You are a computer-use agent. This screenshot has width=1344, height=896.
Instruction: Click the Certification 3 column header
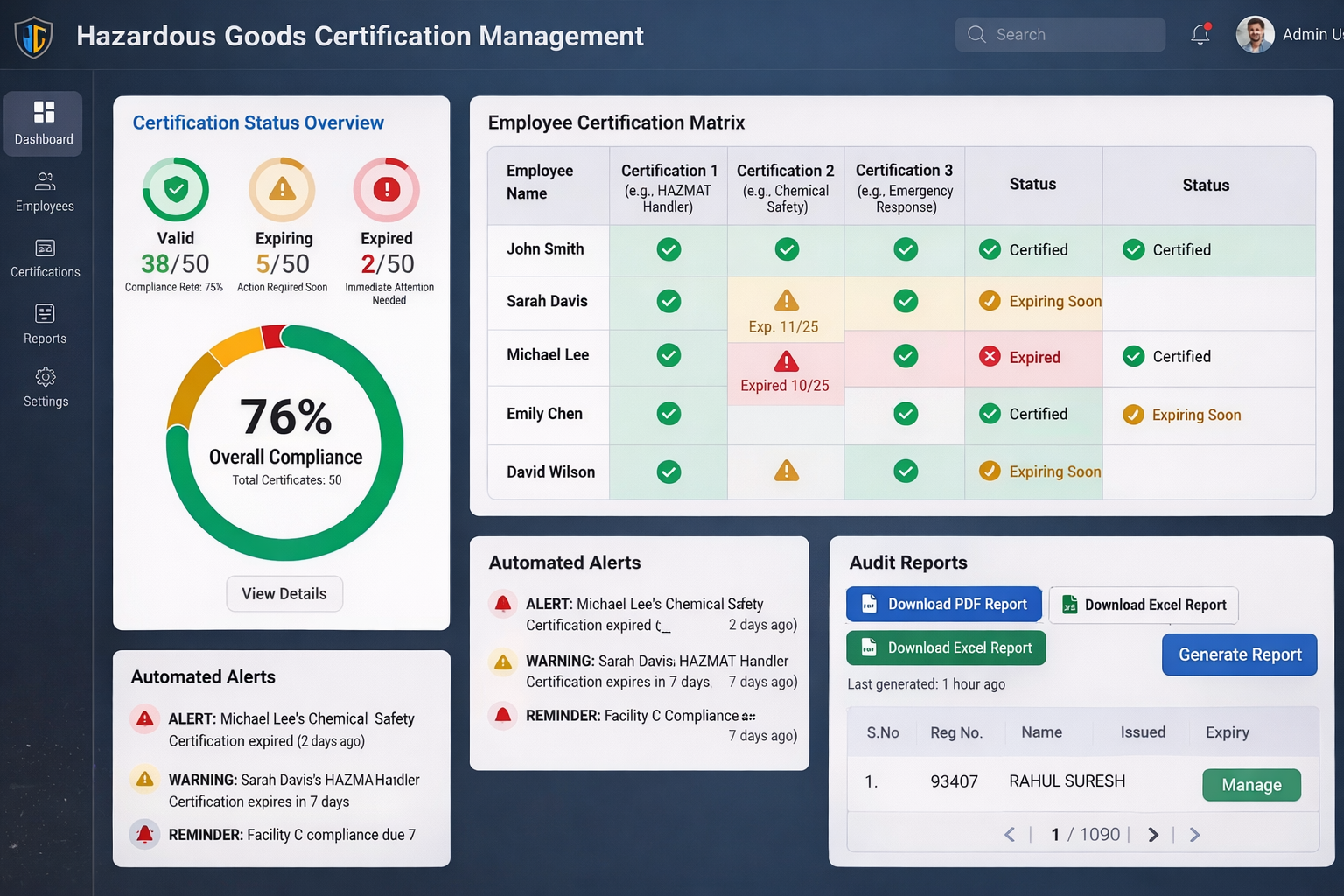click(905, 186)
